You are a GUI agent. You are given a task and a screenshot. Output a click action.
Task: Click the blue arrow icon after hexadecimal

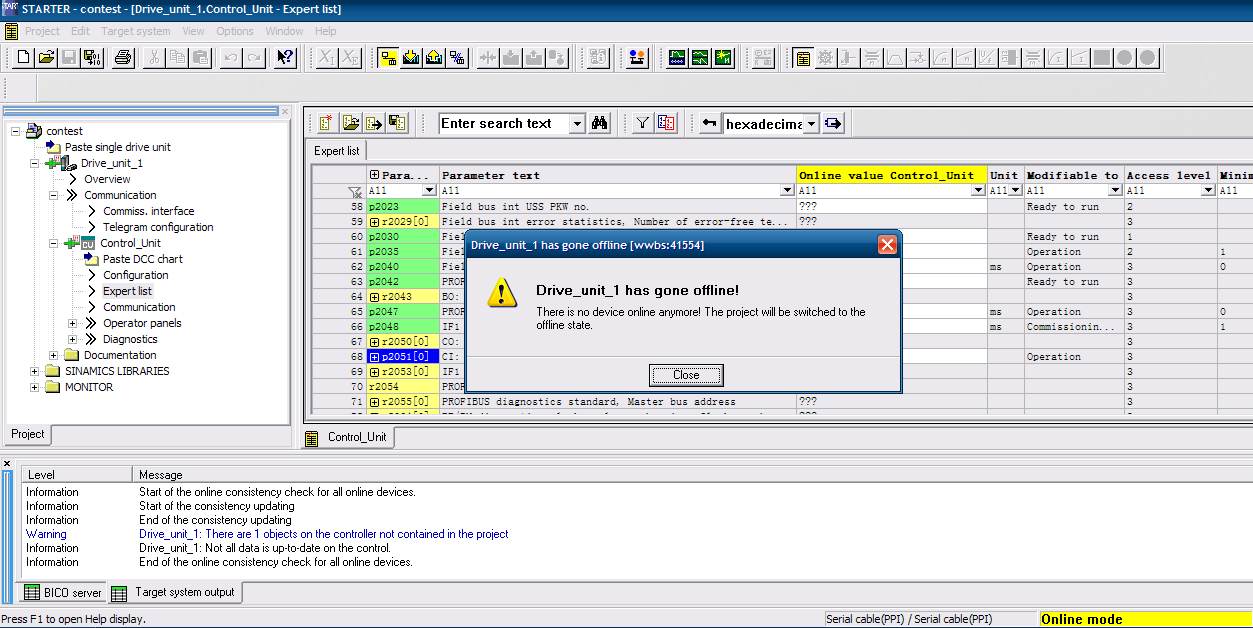[x=833, y=123]
